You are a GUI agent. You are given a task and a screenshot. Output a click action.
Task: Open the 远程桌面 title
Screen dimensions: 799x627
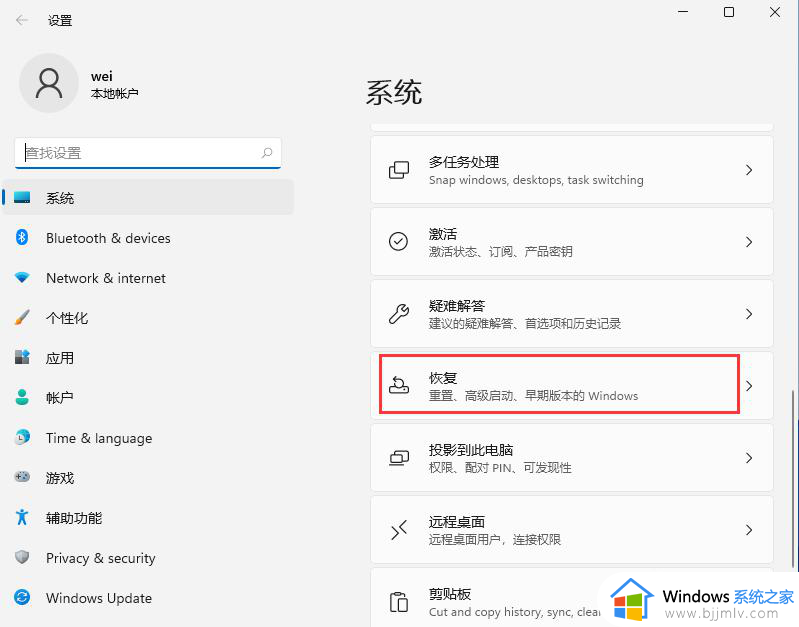tap(457, 521)
